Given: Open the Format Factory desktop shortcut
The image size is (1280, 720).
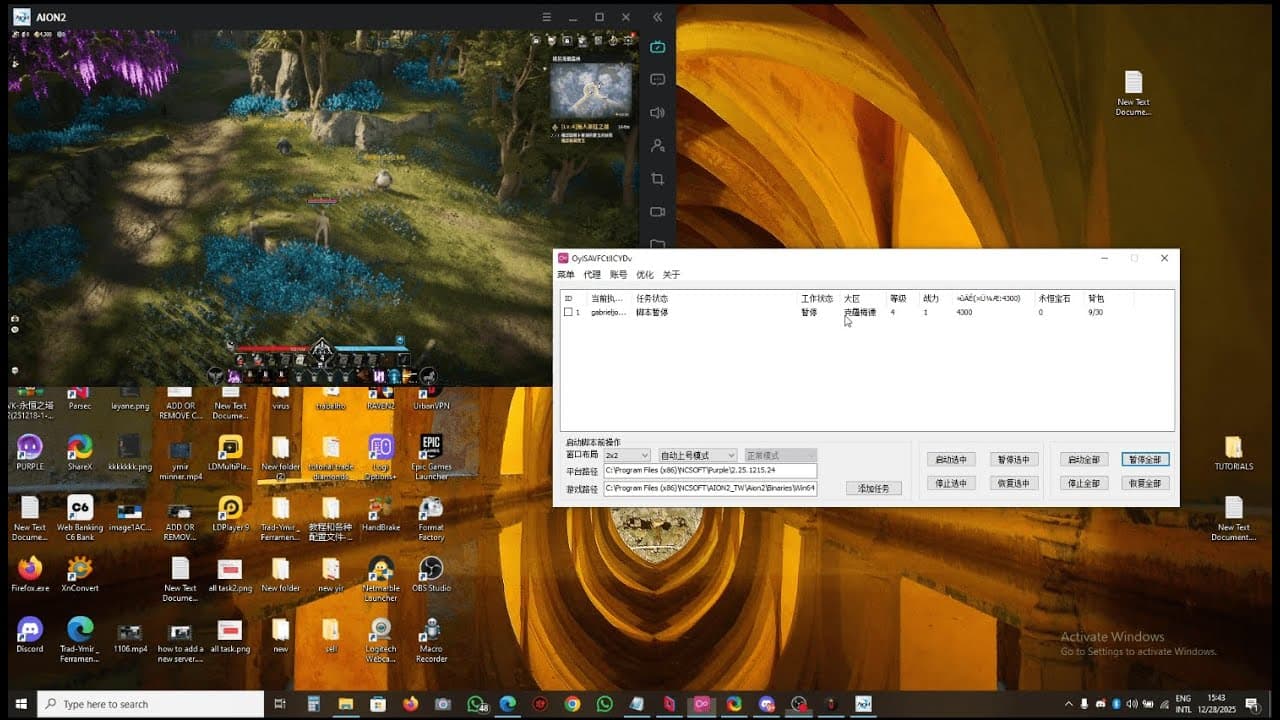Looking at the screenshot, I should click(x=431, y=518).
